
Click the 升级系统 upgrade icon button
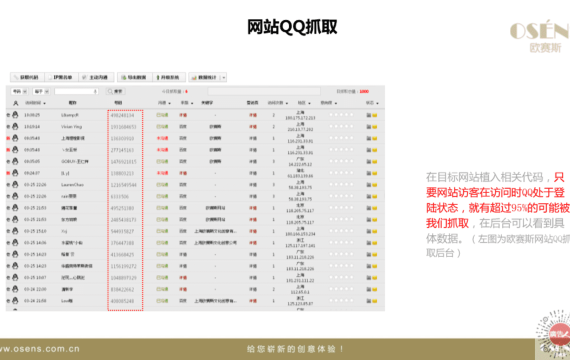pos(169,77)
